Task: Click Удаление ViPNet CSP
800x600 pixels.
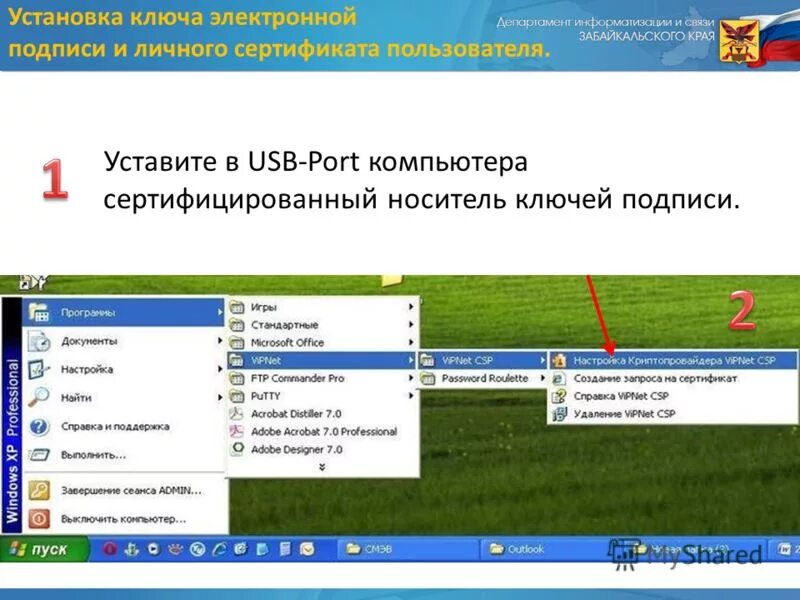Action: [673, 414]
